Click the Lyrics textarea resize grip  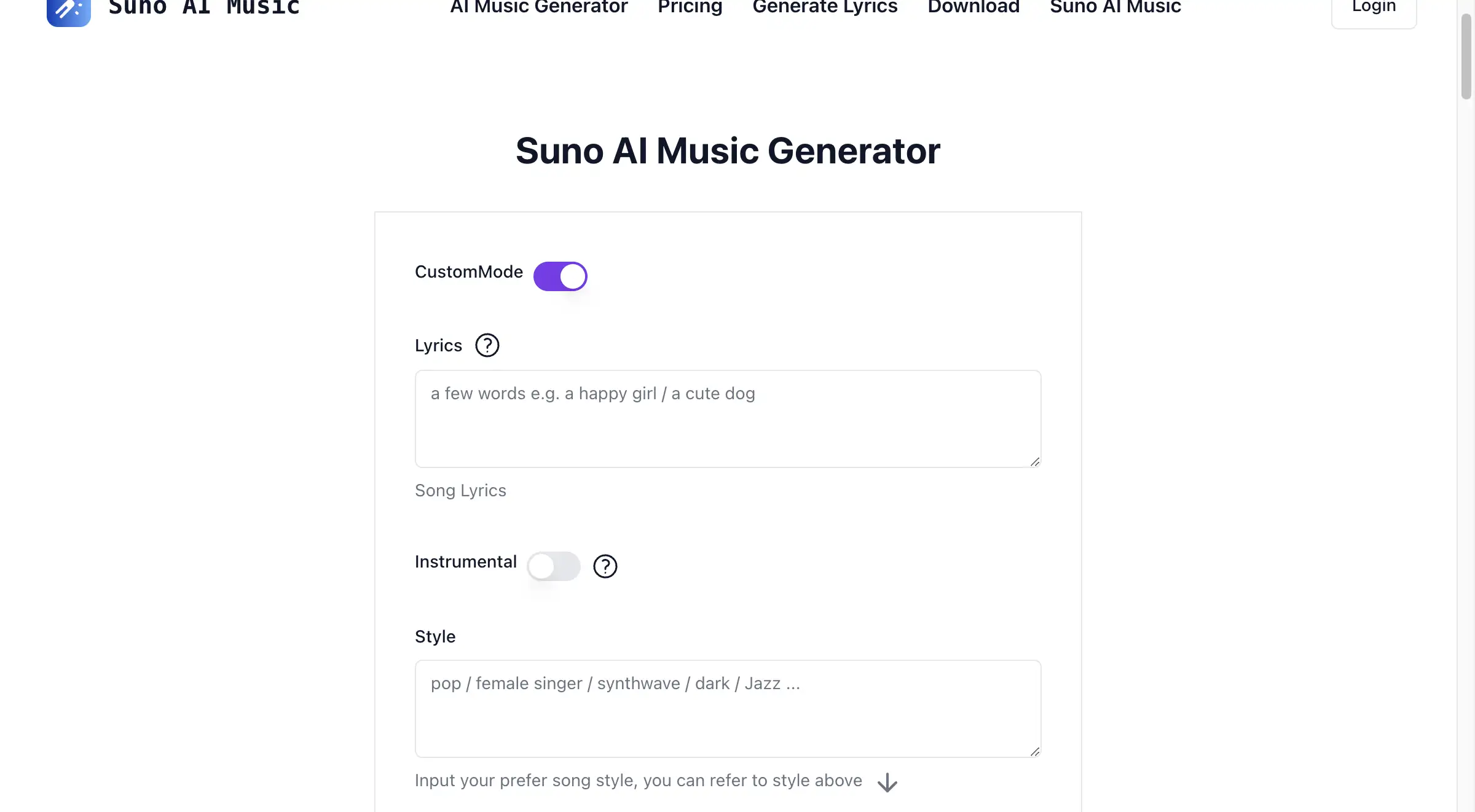point(1034,461)
